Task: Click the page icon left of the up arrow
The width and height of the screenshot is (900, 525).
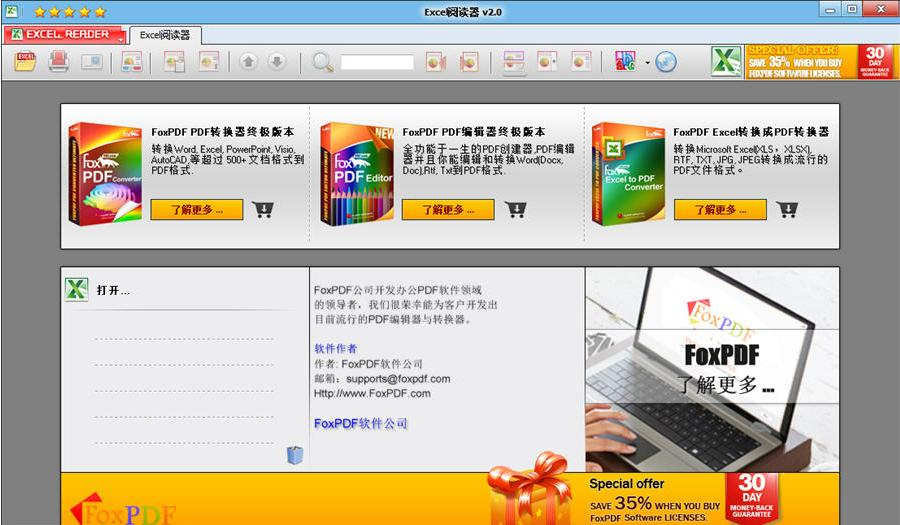Action: [x=208, y=62]
